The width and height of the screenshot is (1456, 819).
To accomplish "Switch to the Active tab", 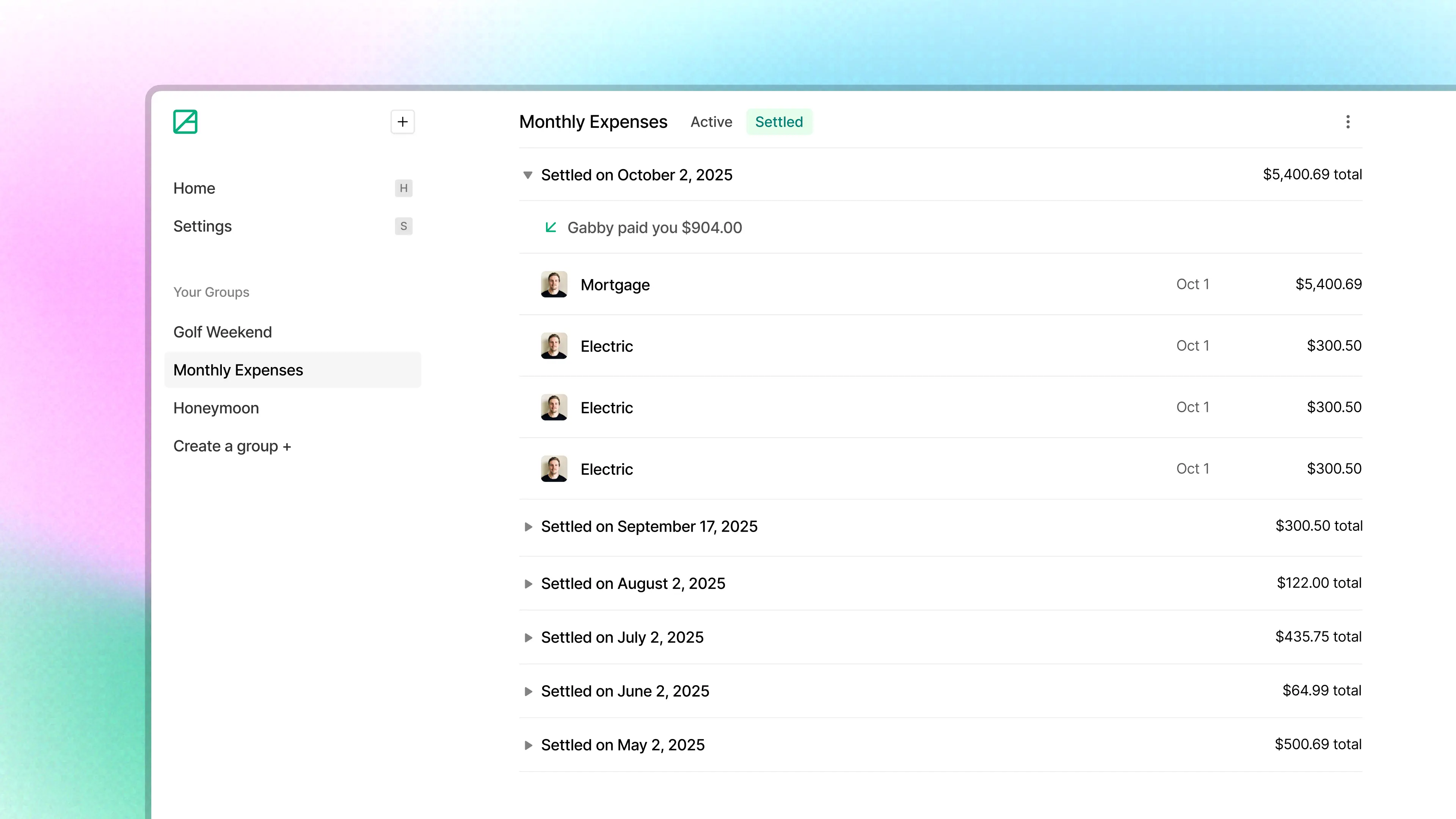I will click(x=711, y=121).
